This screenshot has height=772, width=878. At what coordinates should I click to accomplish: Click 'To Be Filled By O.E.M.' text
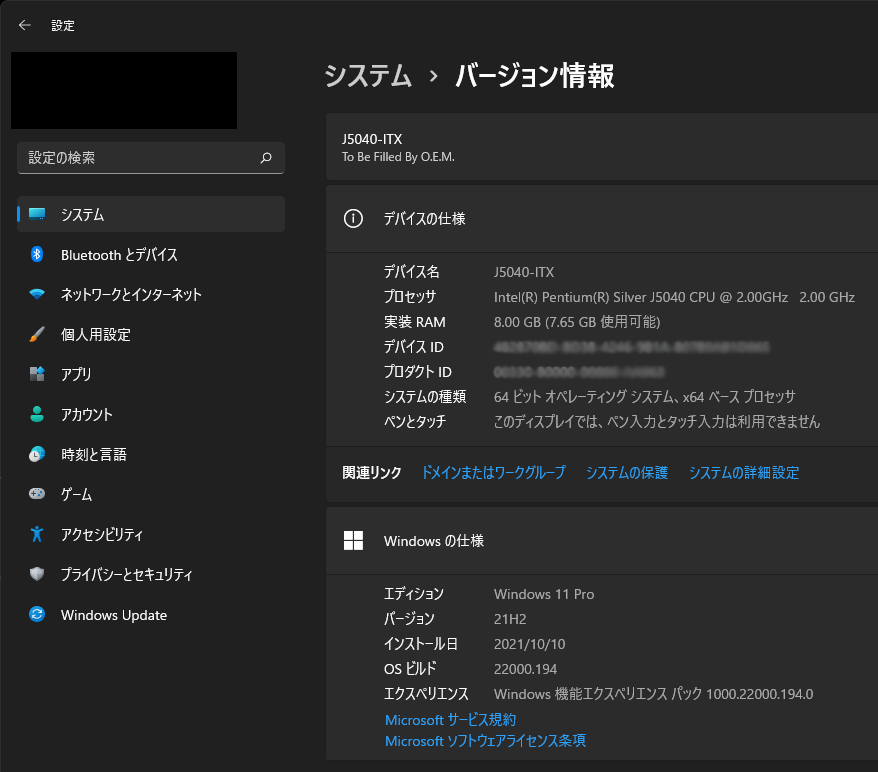(398, 157)
